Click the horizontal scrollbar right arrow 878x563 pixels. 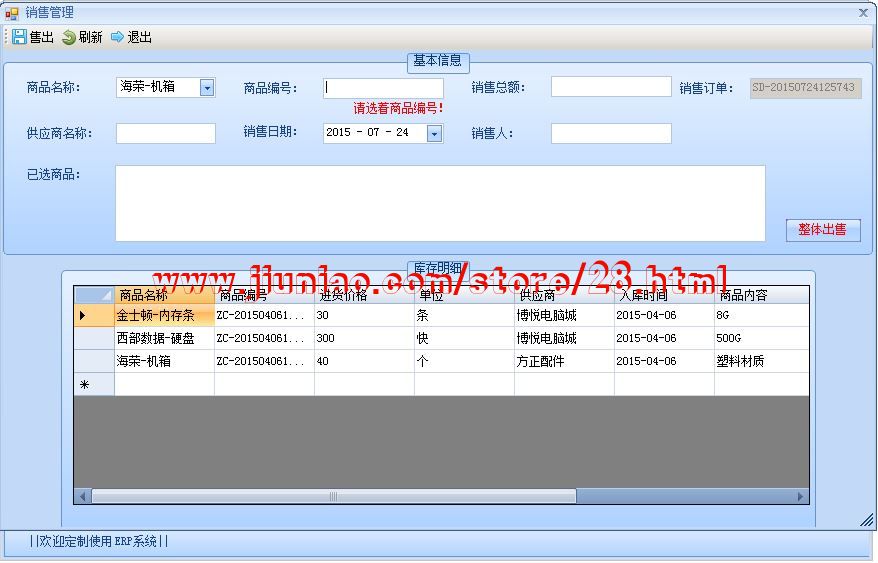(800, 496)
